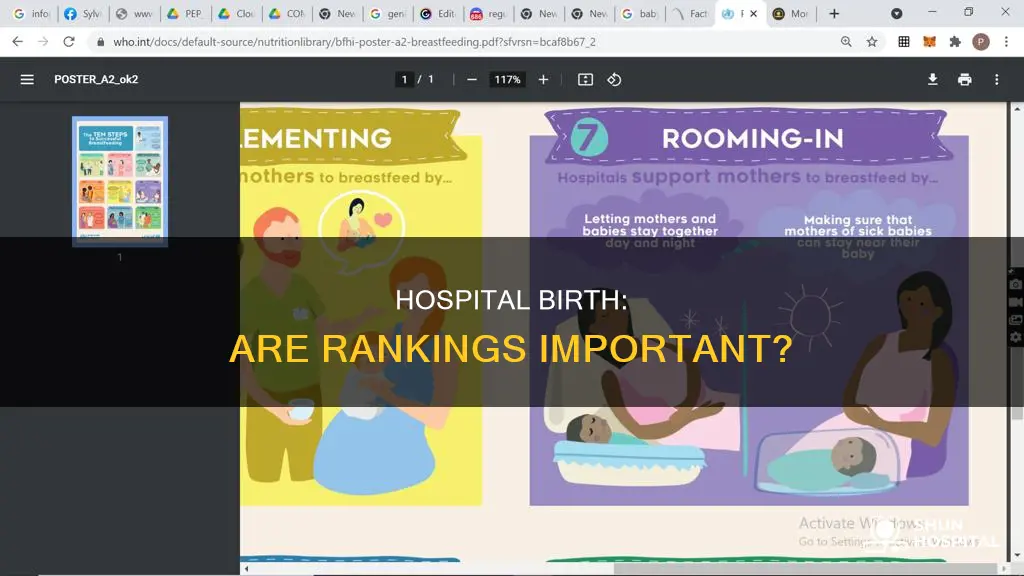Viewport: 1024px width, 576px height.
Task: Click the fit to page icon
Action: 585,80
